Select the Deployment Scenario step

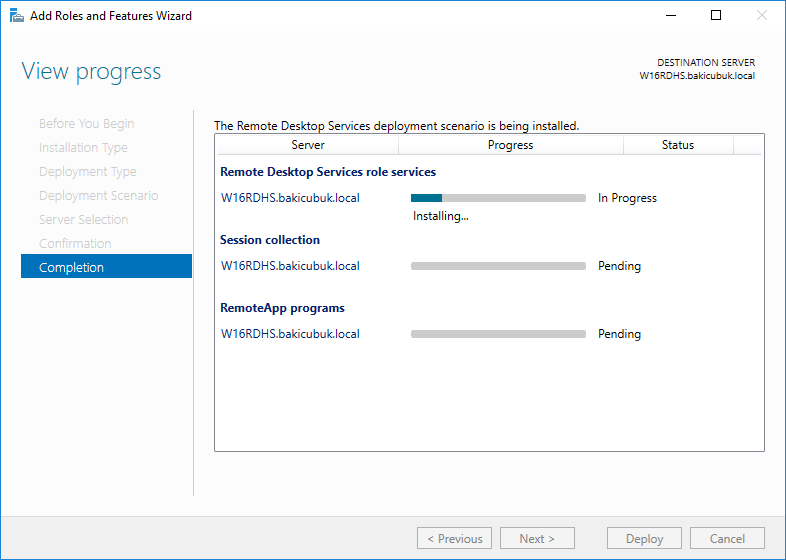coord(99,196)
